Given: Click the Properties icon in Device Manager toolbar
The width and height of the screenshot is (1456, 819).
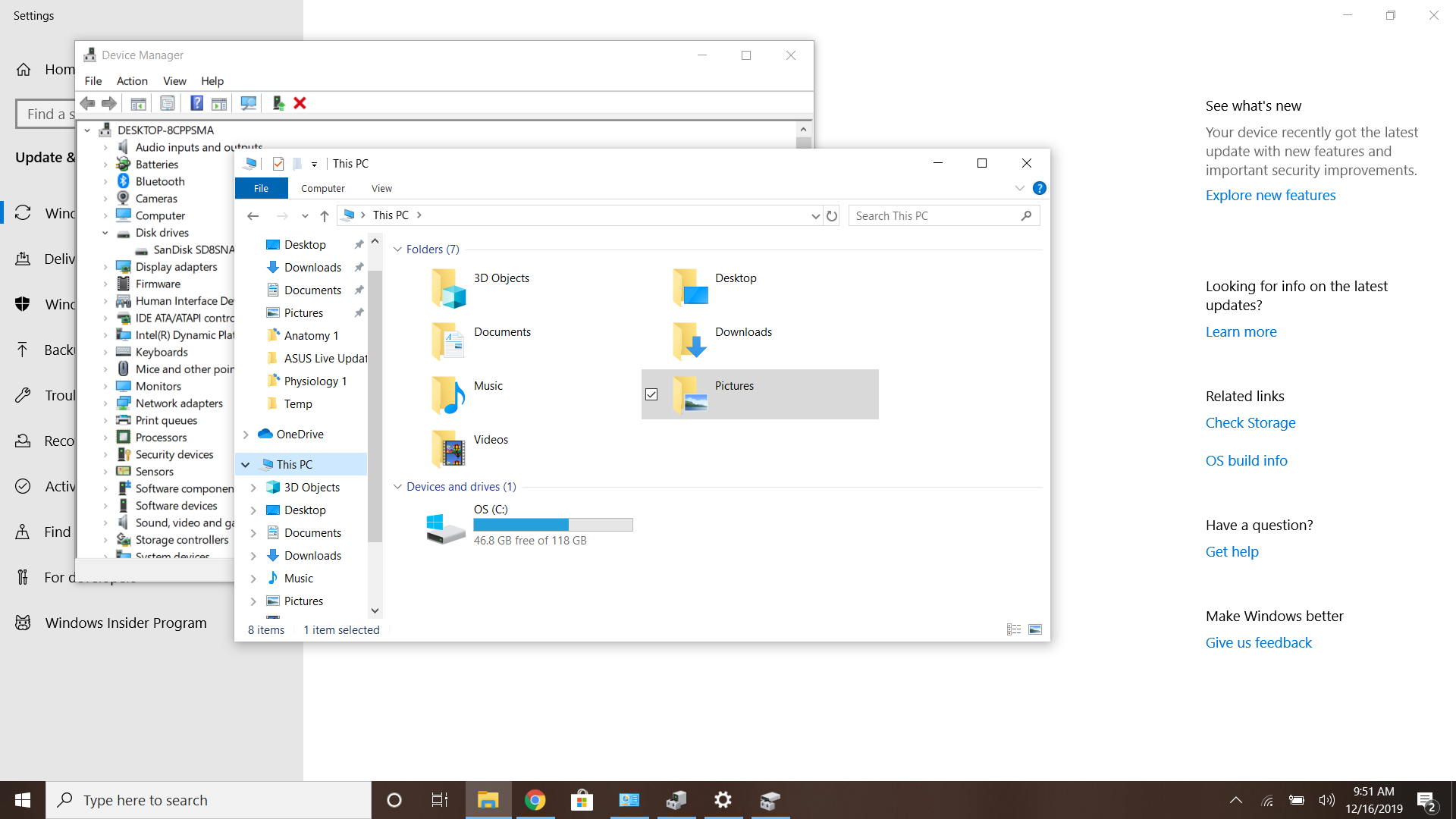Looking at the screenshot, I should tap(168, 103).
